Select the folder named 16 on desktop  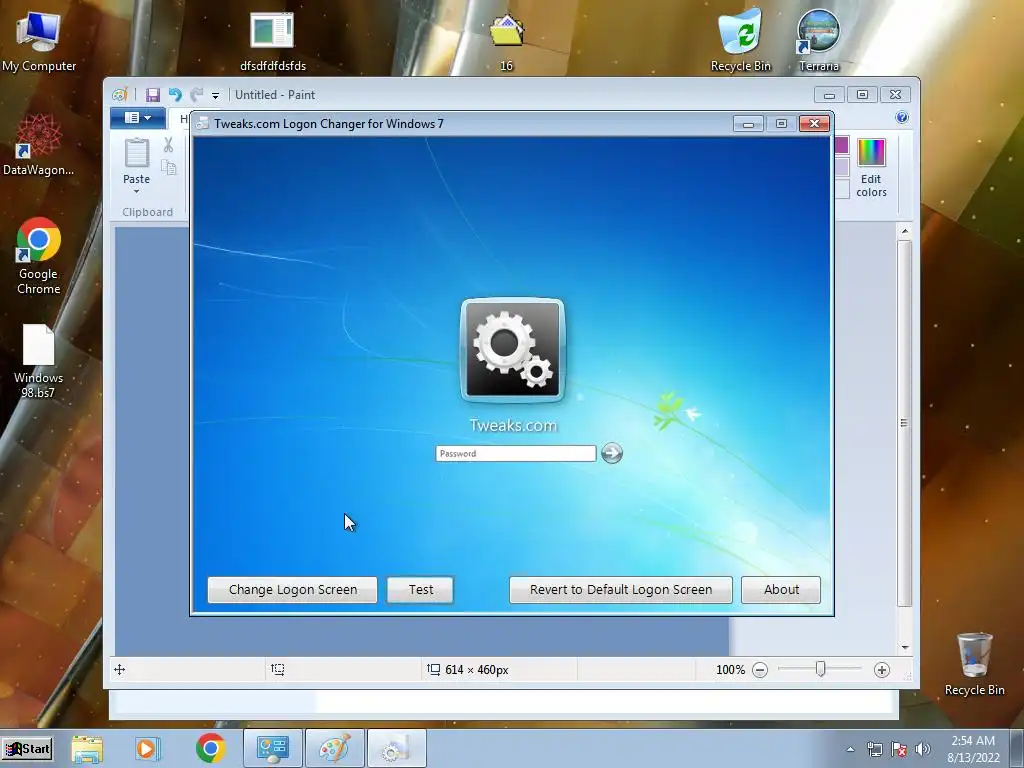pos(507,41)
